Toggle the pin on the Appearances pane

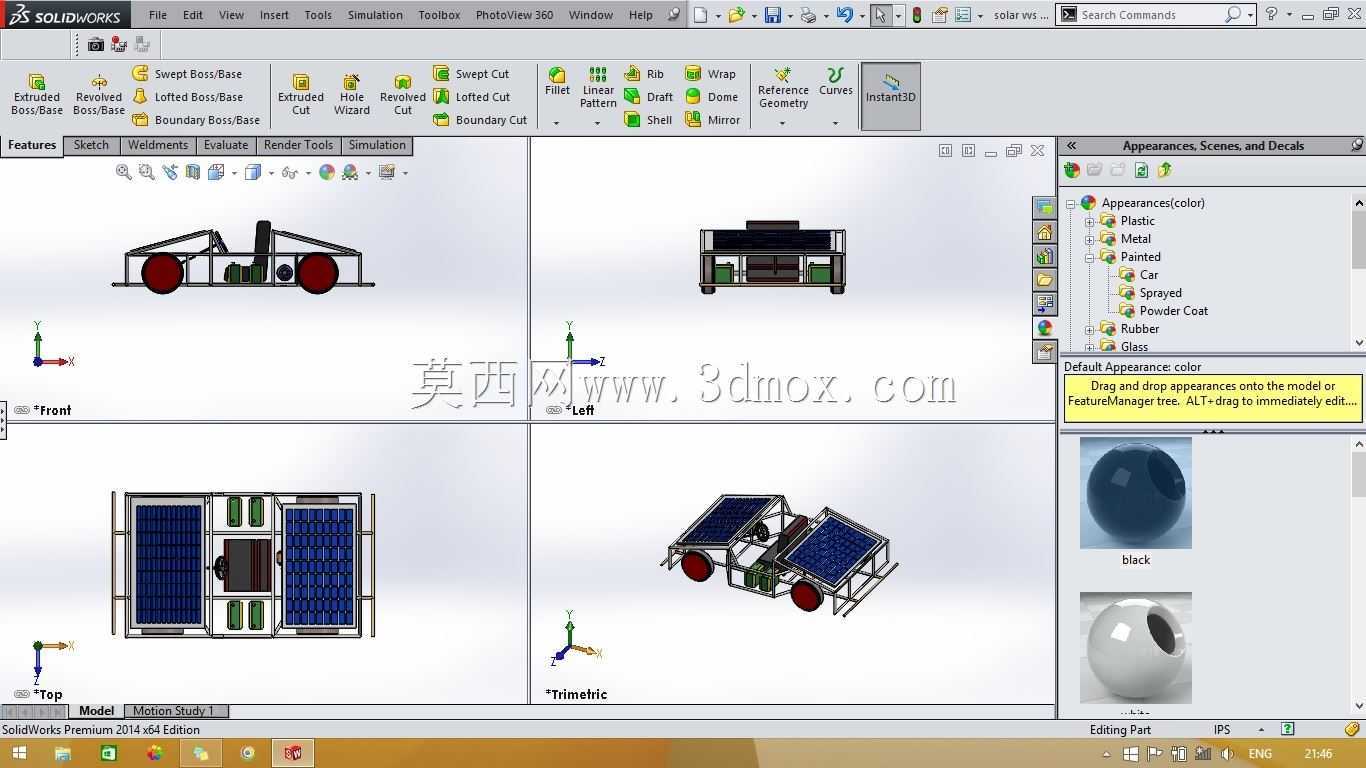(x=1356, y=145)
